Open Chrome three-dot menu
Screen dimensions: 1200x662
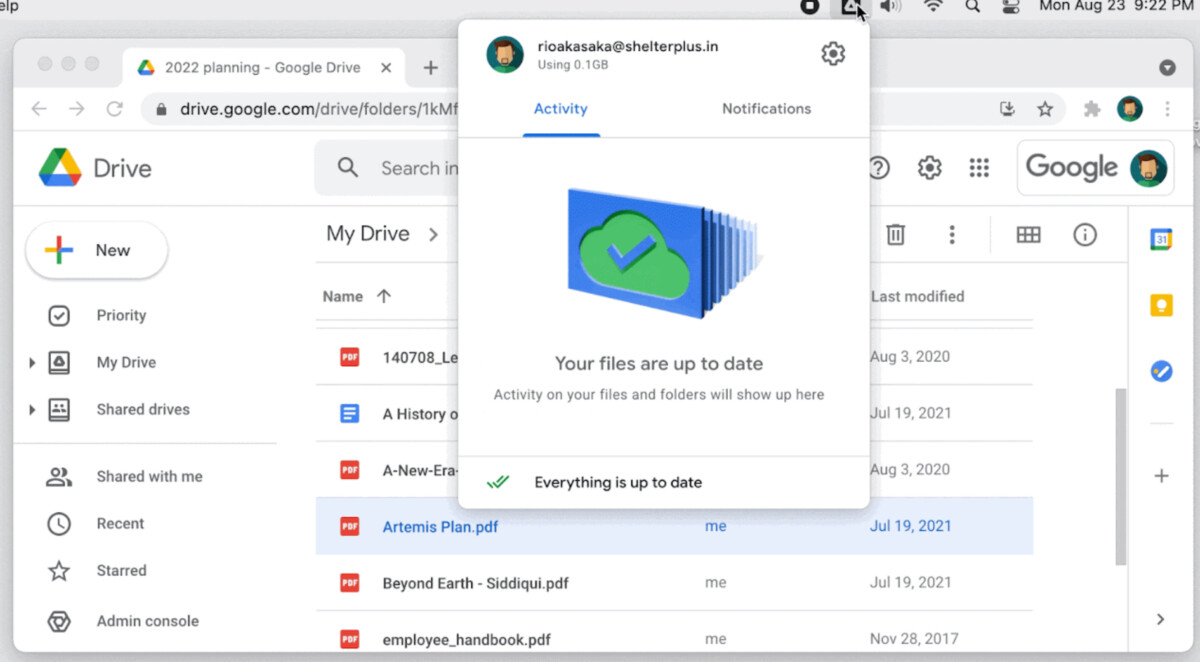pos(1167,109)
